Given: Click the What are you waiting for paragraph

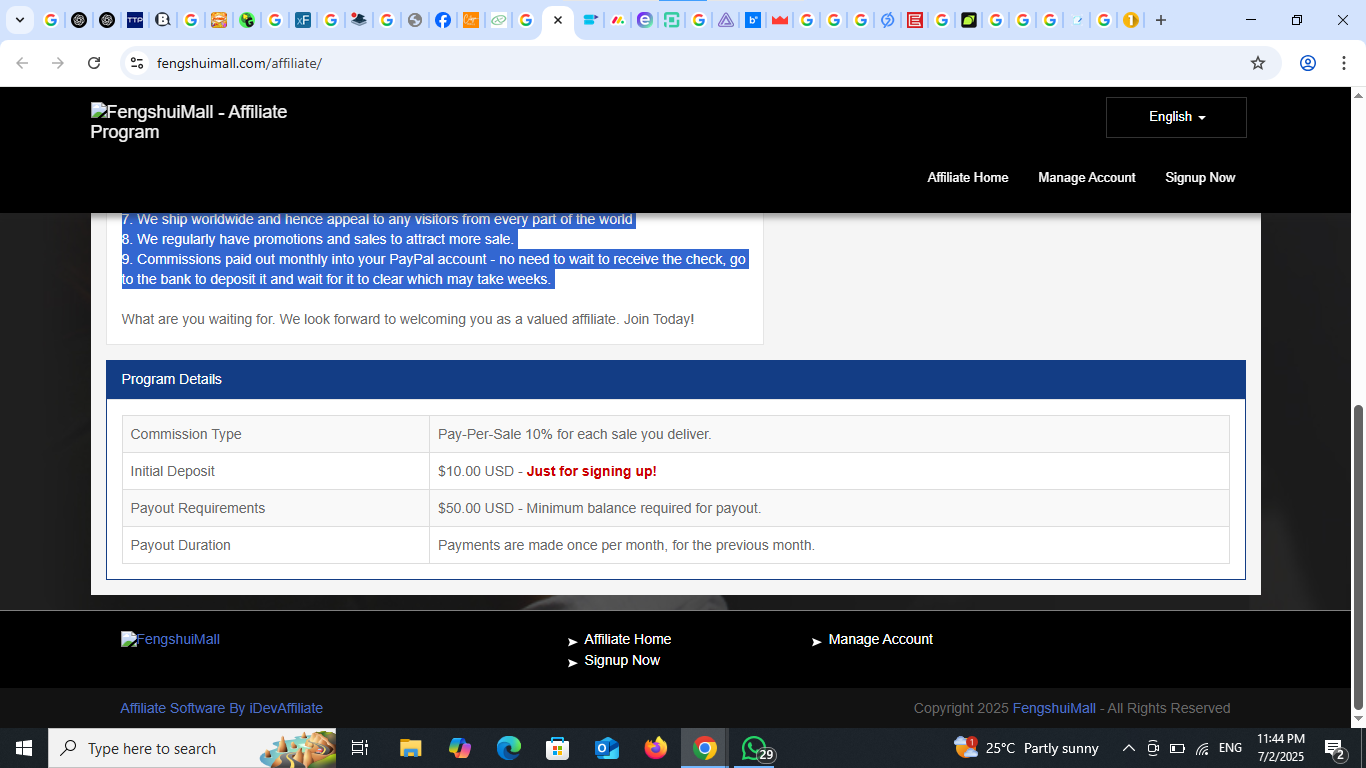Looking at the screenshot, I should click(x=408, y=319).
